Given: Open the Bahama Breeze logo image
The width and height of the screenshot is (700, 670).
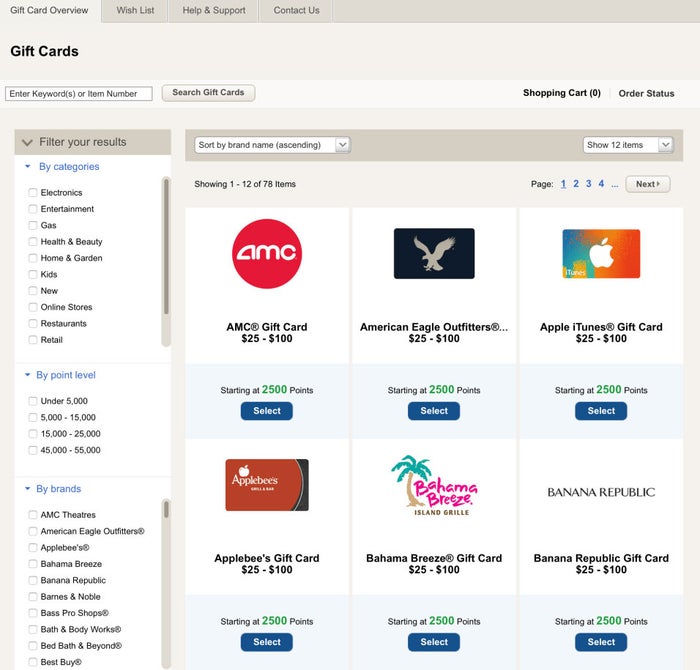Looking at the screenshot, I should pyautogui.click(x=434, y=486).
